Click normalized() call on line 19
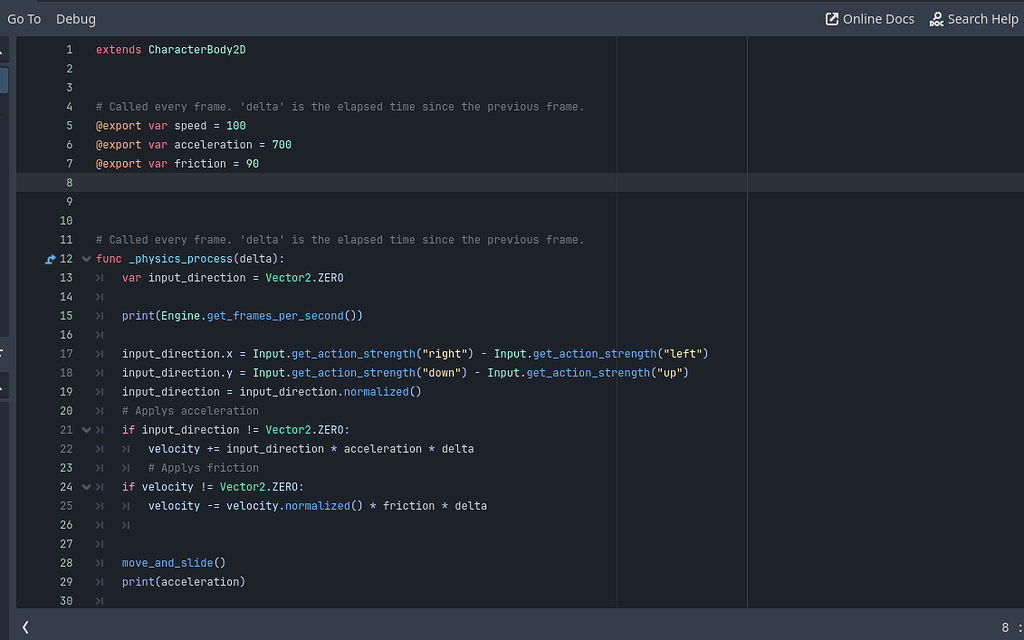Screen dimensions: 1024x640 click(383, 392)
